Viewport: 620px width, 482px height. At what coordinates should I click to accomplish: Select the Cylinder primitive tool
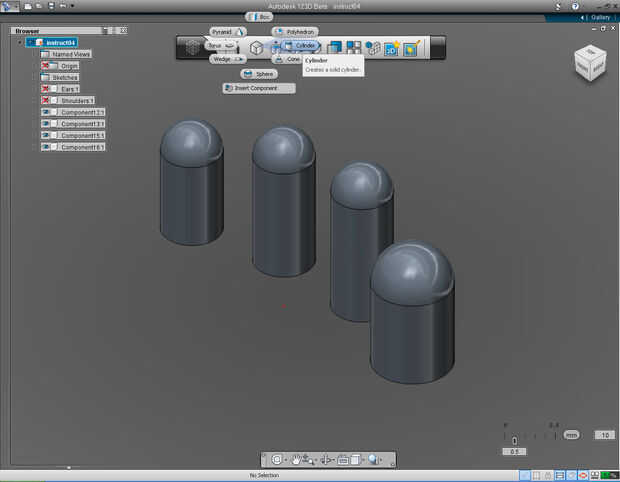click(x=301, y=46)
